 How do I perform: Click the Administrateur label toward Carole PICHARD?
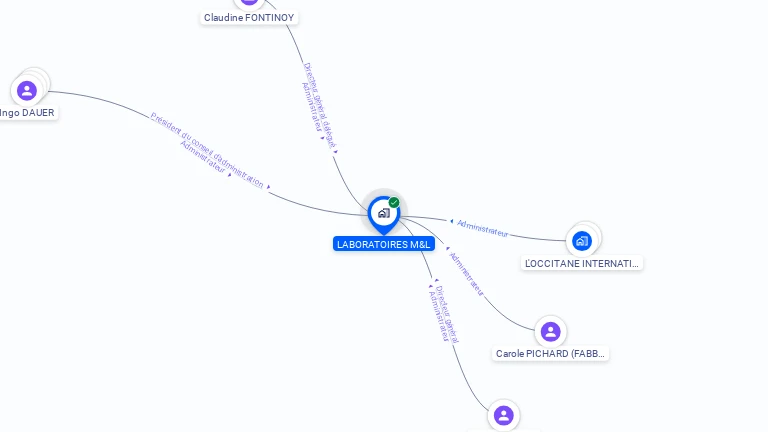(x=467, y=274)
